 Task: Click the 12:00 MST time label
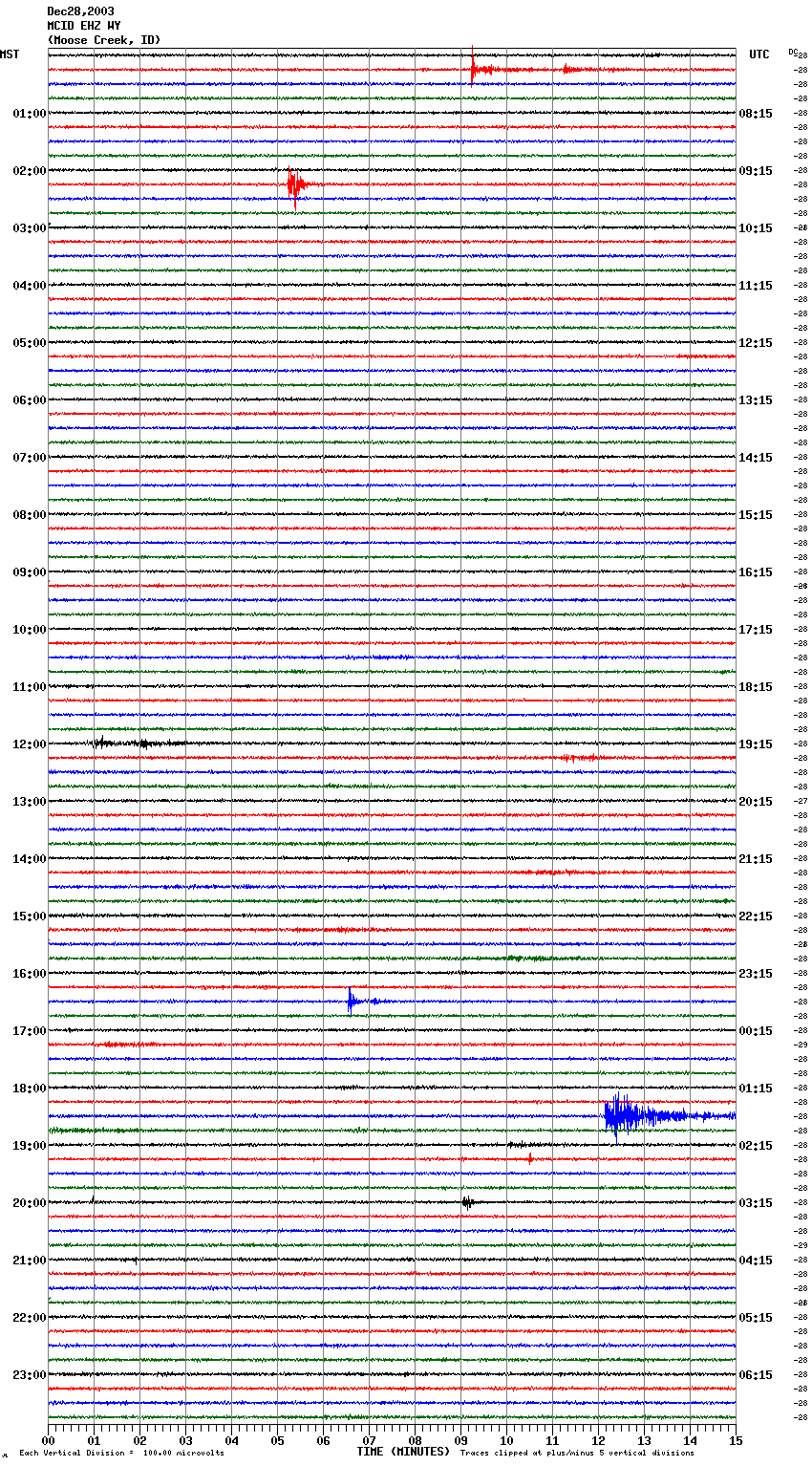(30, 744)
